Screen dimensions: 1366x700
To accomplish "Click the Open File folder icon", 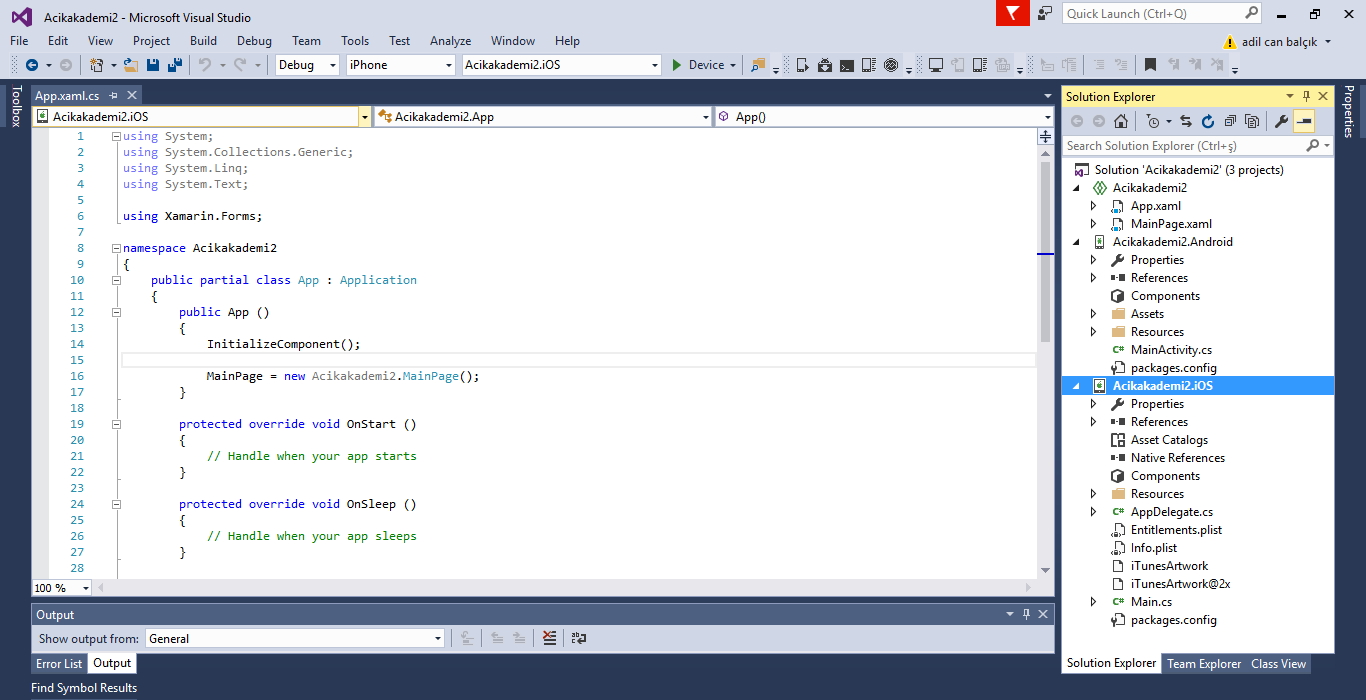I will coord(131,65).
